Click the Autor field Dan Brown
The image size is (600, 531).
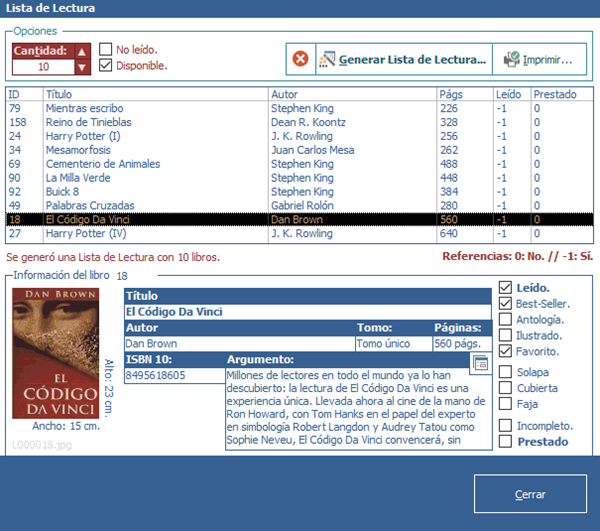click(x=240, y=344)
